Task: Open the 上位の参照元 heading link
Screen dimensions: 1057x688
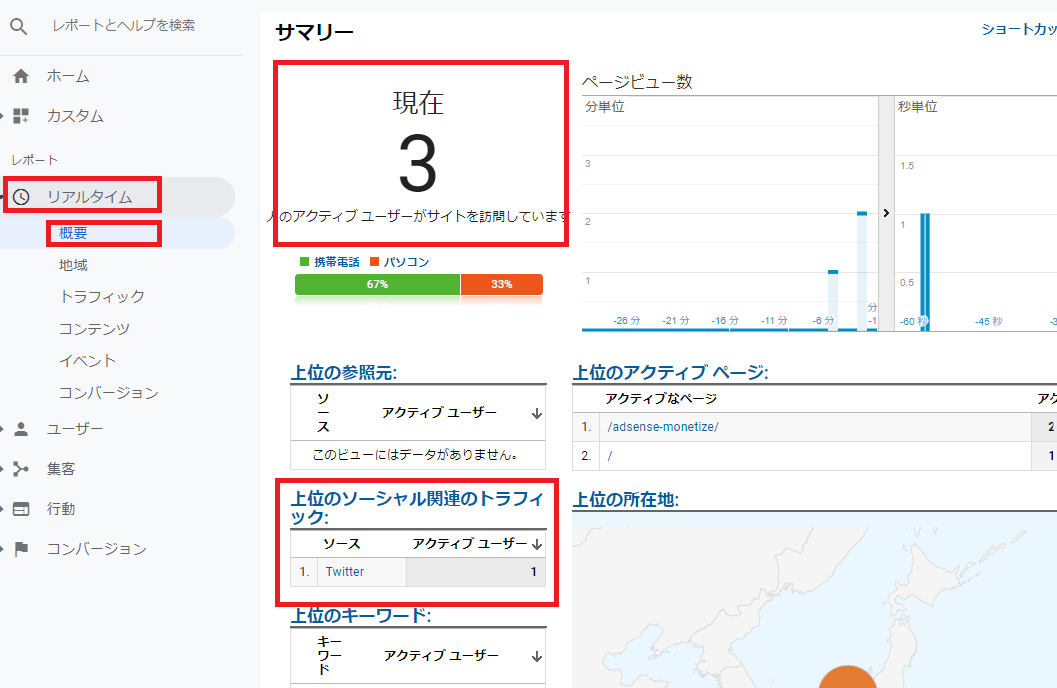Action: (344, 373)
